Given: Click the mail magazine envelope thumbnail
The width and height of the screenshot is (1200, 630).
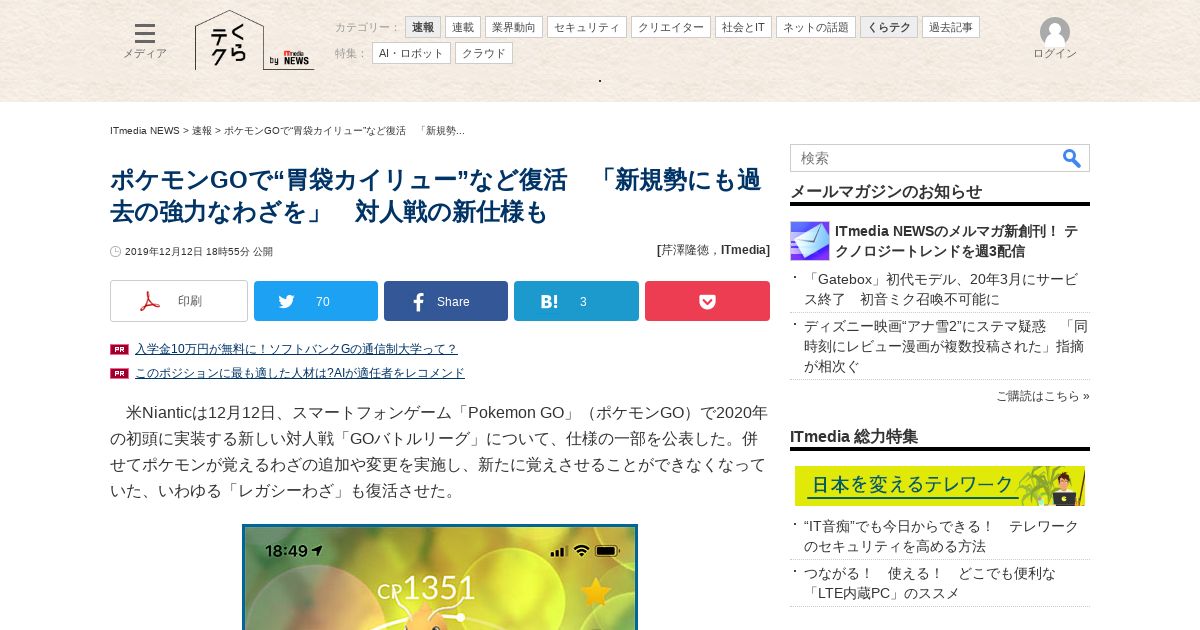Looking at the screenshot, I should [810, 241].
